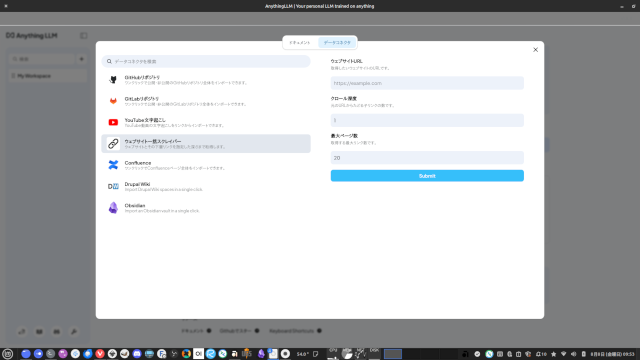Switch to the ドキュメント tab
640x360 pixels.
[300, 42]
